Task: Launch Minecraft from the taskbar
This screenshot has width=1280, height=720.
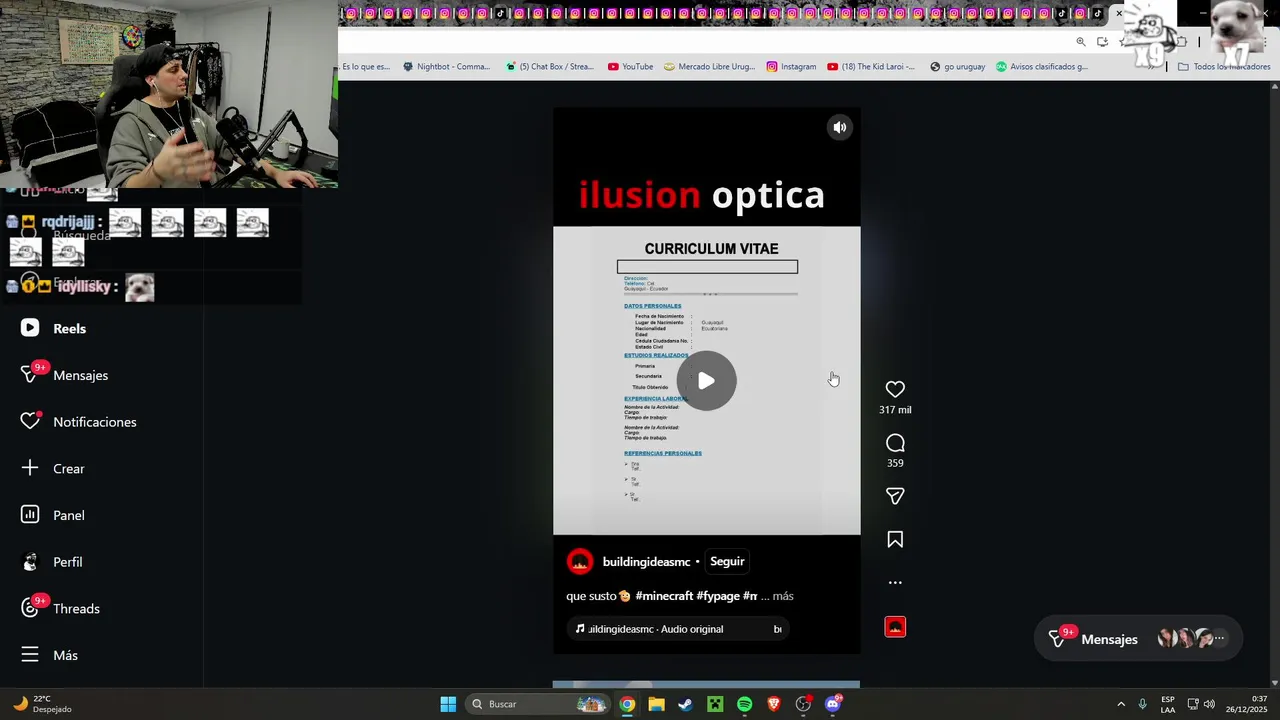Action: pos(715,704)
